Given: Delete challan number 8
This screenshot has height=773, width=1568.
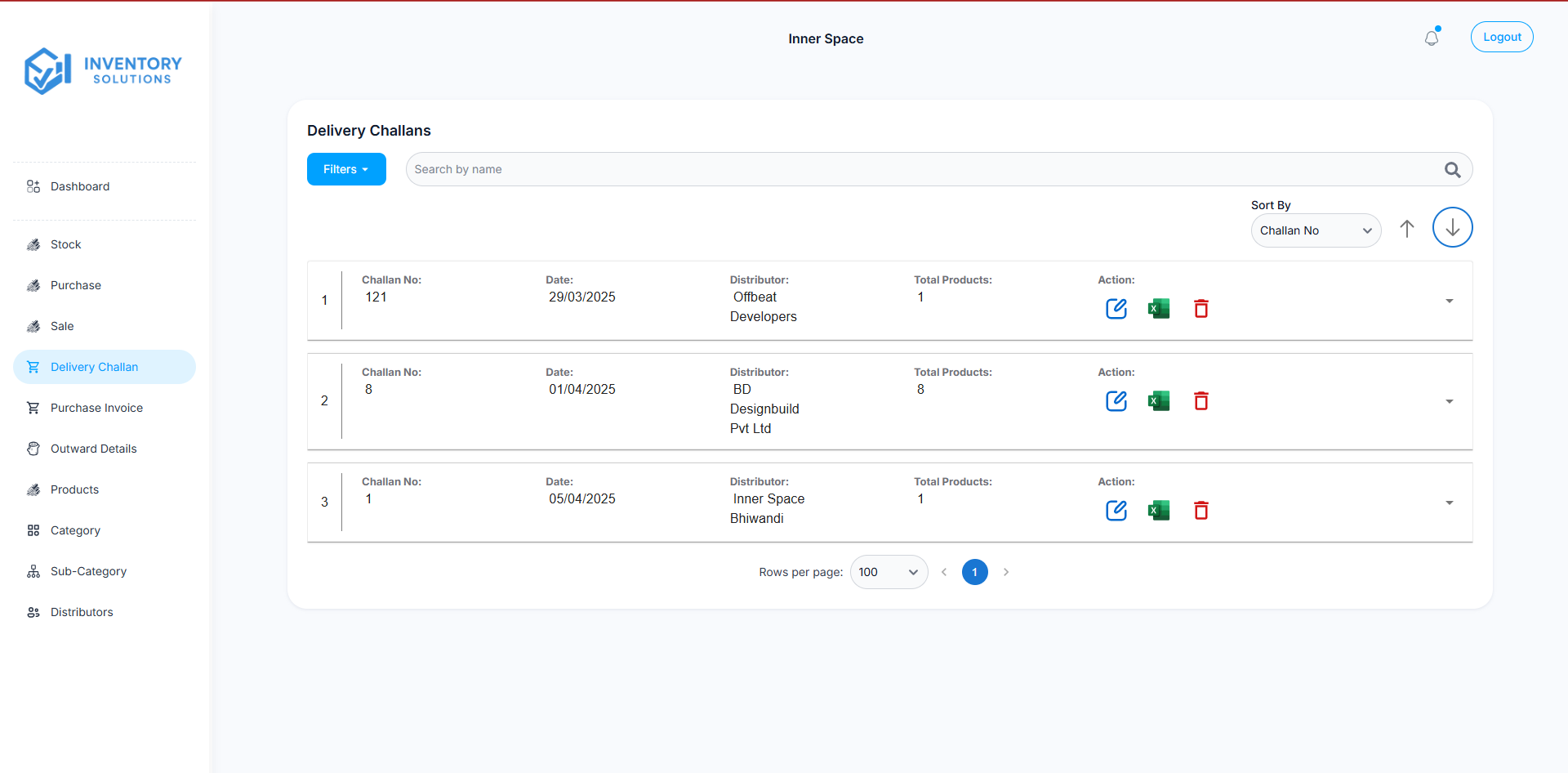Looking at the screenshot, I should [1201, 400].
